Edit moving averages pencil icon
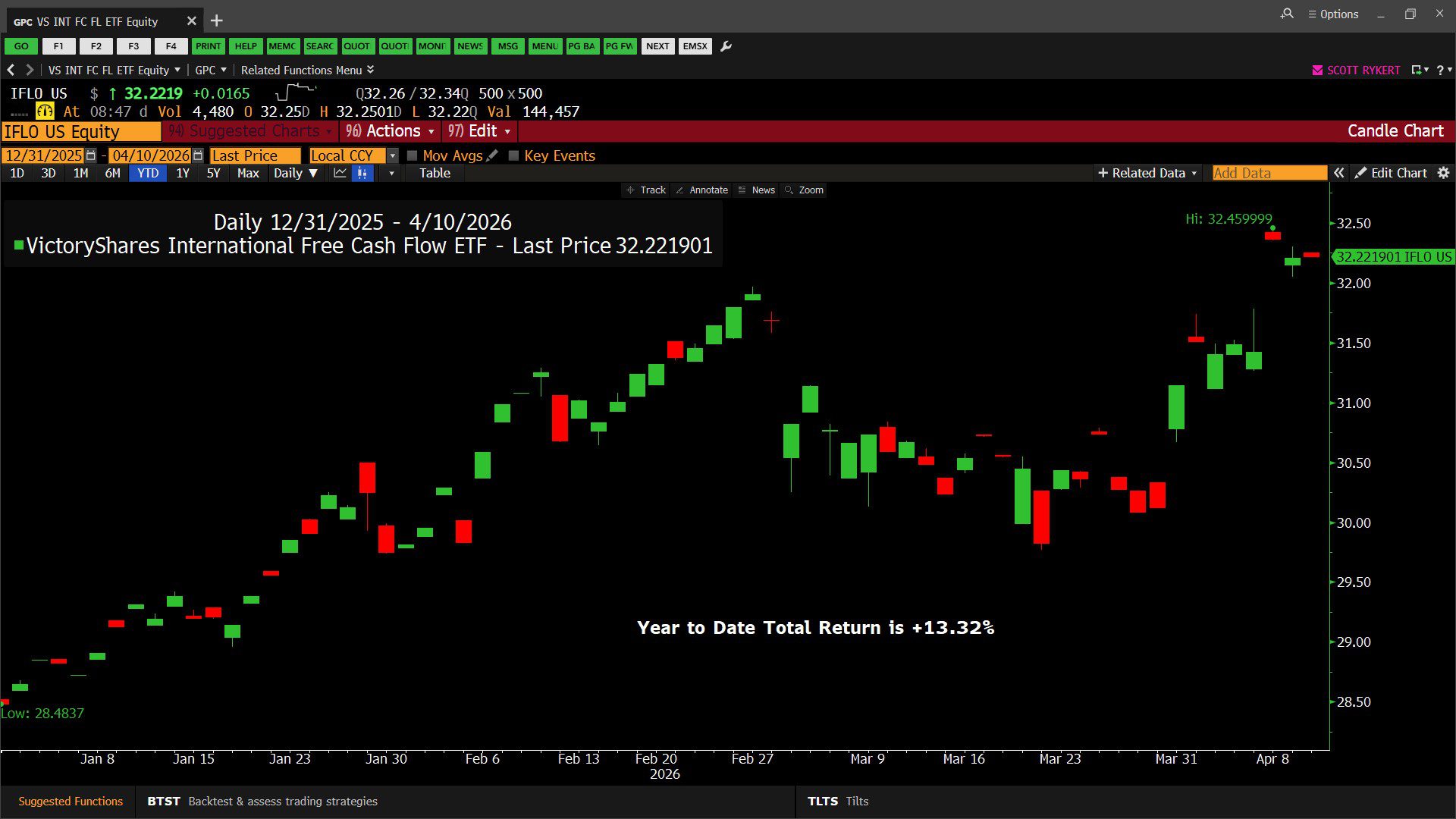Screen dimensions: 1456x819 492,155
